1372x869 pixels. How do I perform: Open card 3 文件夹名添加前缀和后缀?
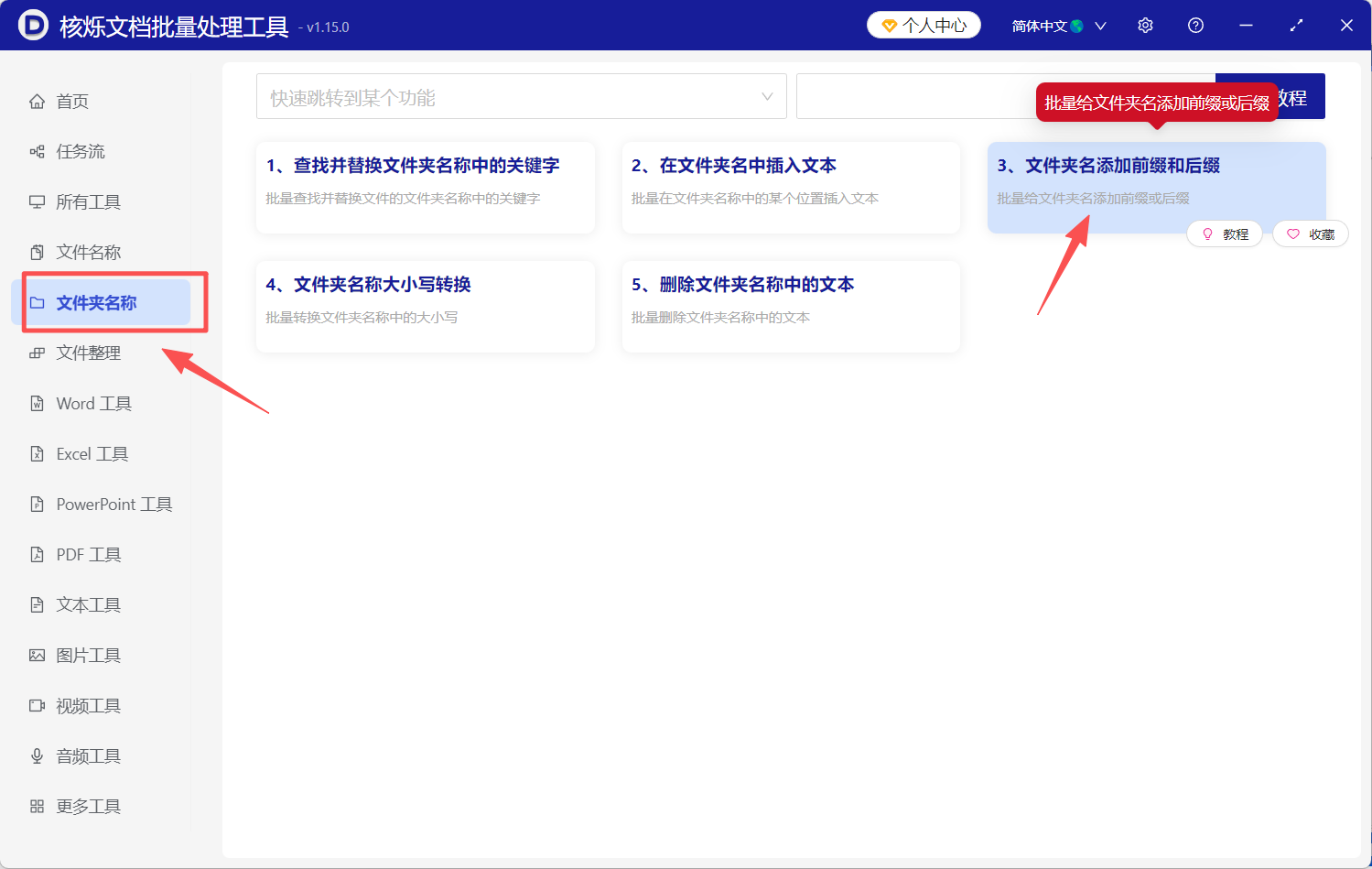[x=1157, y=188]
